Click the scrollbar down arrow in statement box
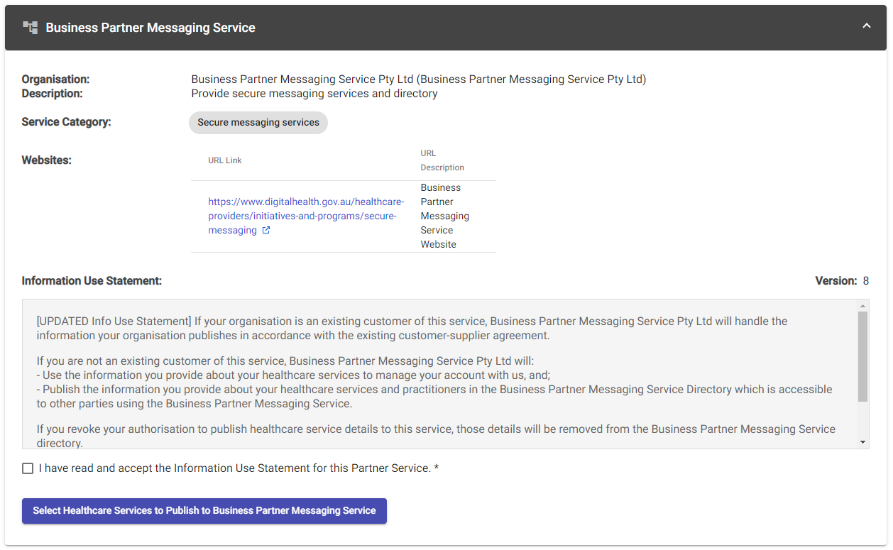Viewport: 893px width, 550px height. (862, 441)
